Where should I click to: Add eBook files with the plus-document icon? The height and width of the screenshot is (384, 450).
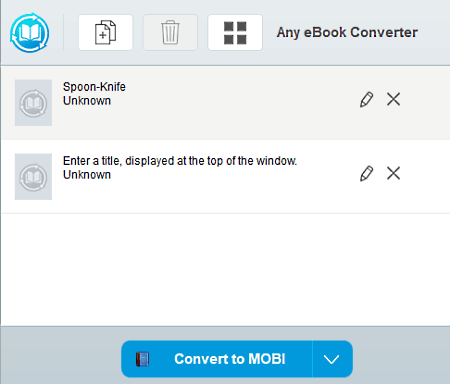coord(105,33)
